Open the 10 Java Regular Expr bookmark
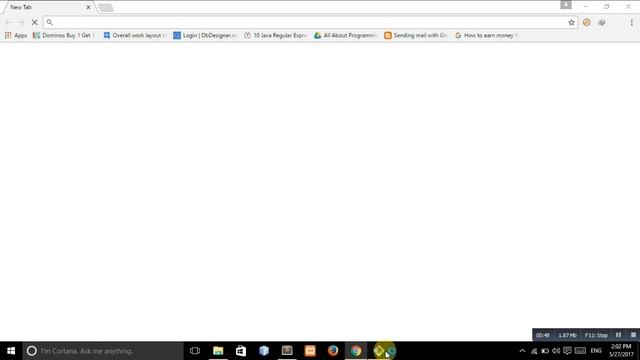640x360 pixels. coord(275,36)
